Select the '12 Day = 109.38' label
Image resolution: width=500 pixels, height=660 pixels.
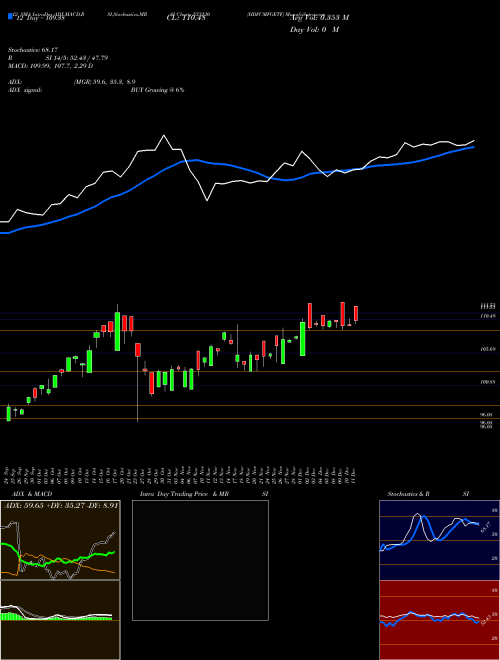pos(40,19)
